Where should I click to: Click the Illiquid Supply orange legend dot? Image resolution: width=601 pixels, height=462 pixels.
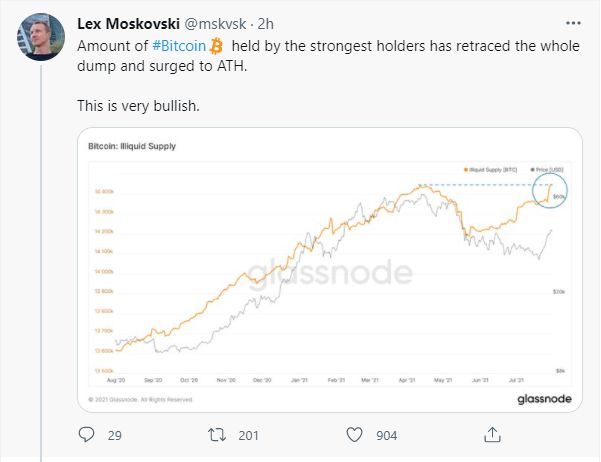(x=466, y=170)
